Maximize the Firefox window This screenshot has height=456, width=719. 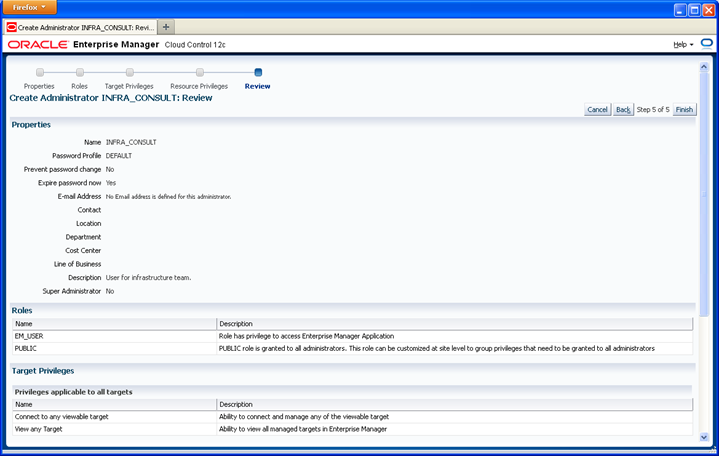coord(694,10)
